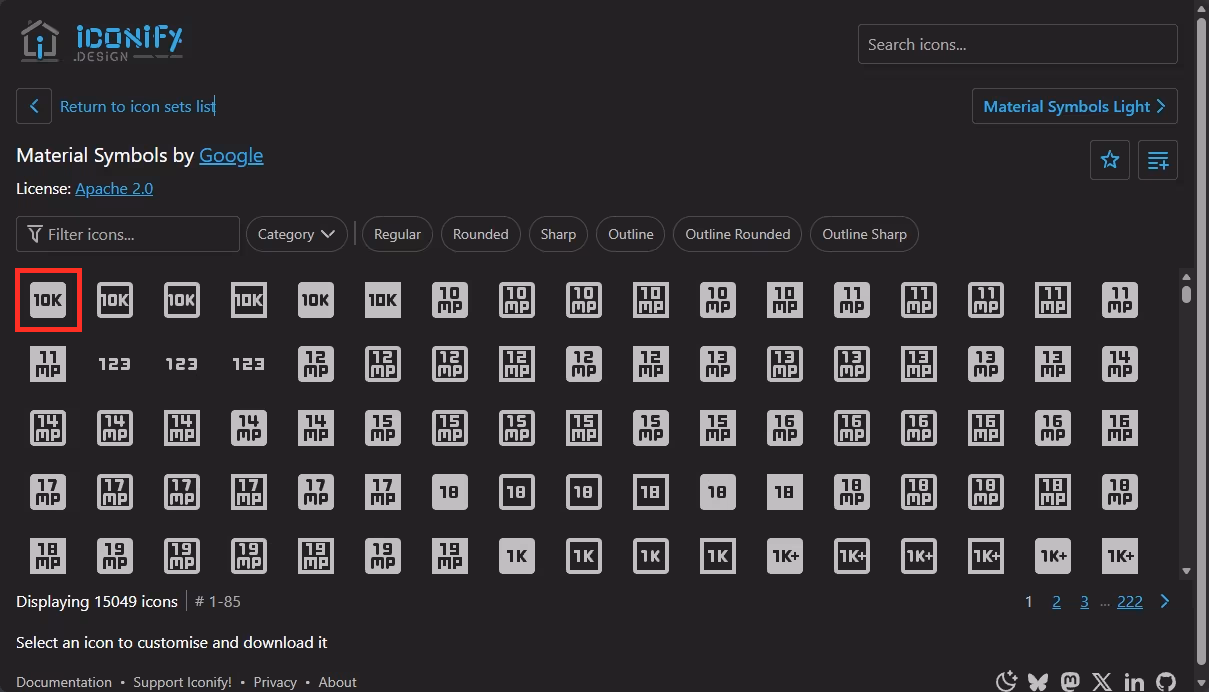Collapse back via Return to icon sets list
Screen dimensions: 1209x692
[x=137, y=106]
